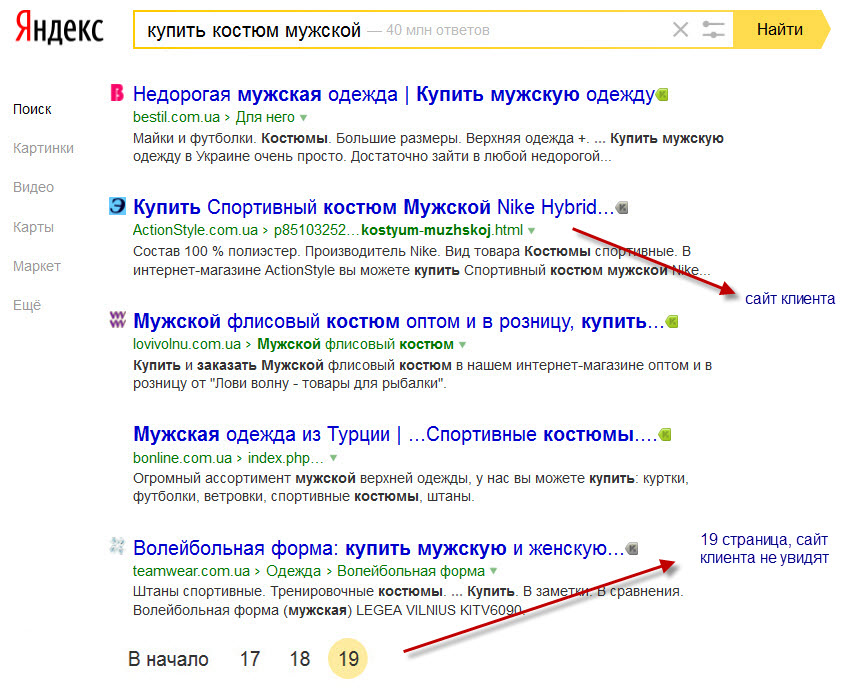This screenshot has height=695, width=849.
Task: Go to results page 17
Action: pos(250,659)
